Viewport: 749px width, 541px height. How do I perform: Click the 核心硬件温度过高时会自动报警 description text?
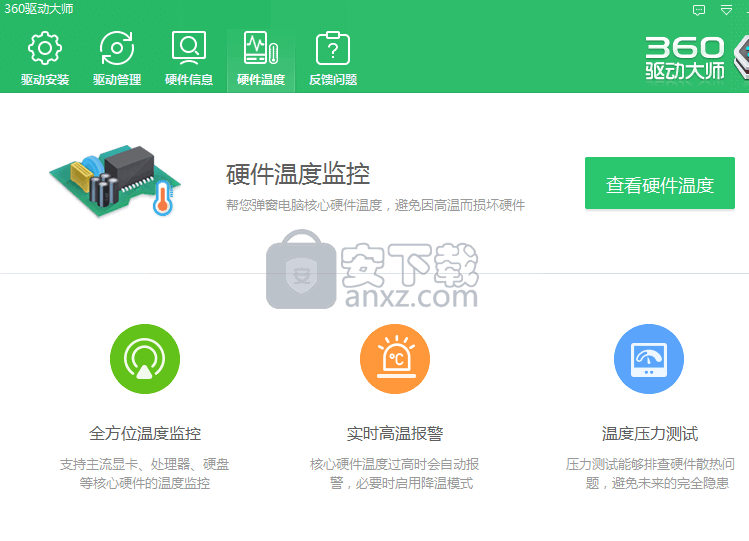[x=395, y=473]
